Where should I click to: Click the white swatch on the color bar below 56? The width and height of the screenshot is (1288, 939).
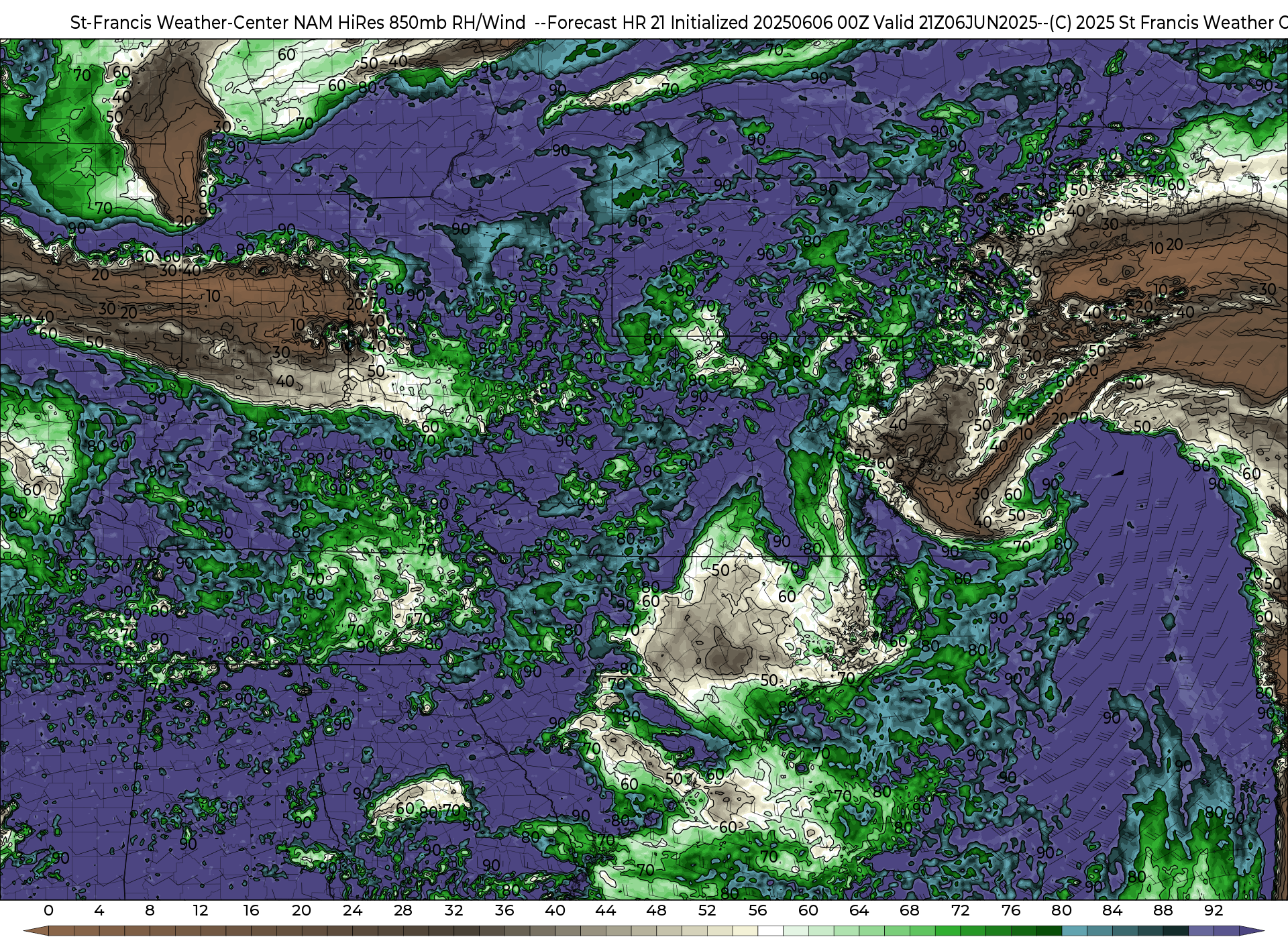coord(770,931)
